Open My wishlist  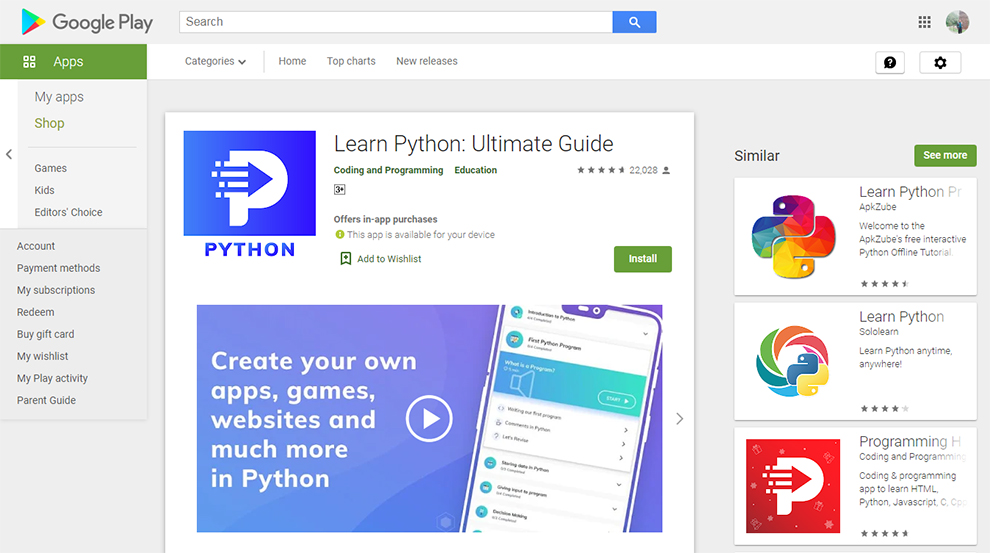pos(42,357)
